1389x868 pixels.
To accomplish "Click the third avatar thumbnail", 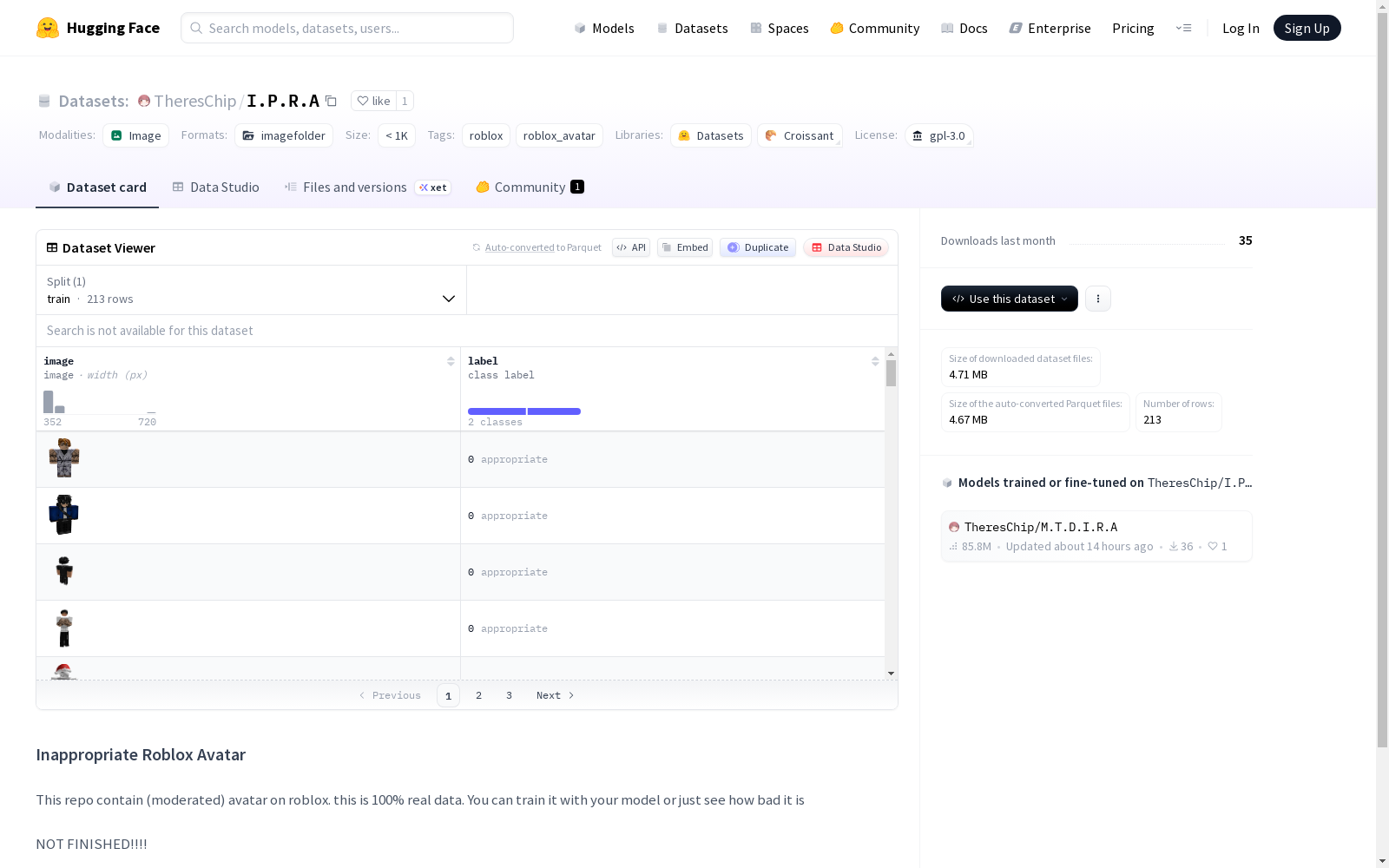I will point(64,571).
